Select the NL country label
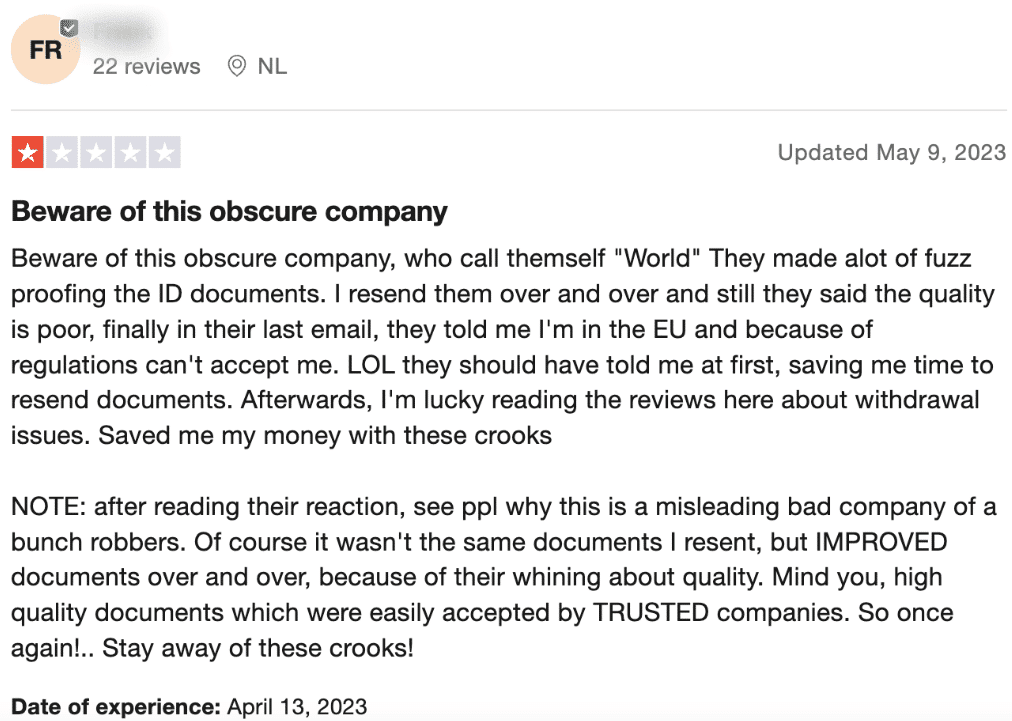 click(272, 66)
